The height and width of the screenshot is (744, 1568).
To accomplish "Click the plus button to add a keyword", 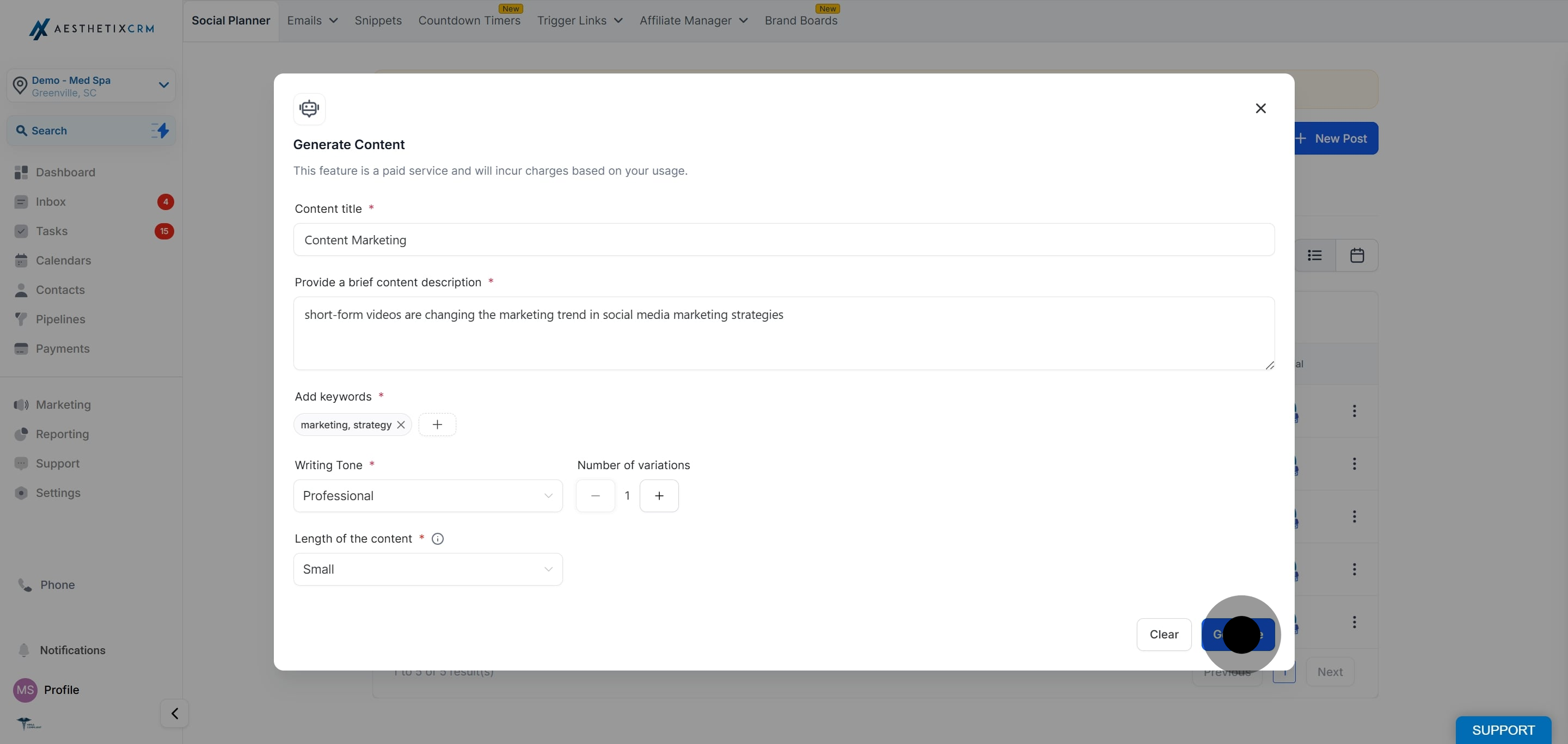I will pyautogui.click(x=437, y=425).
